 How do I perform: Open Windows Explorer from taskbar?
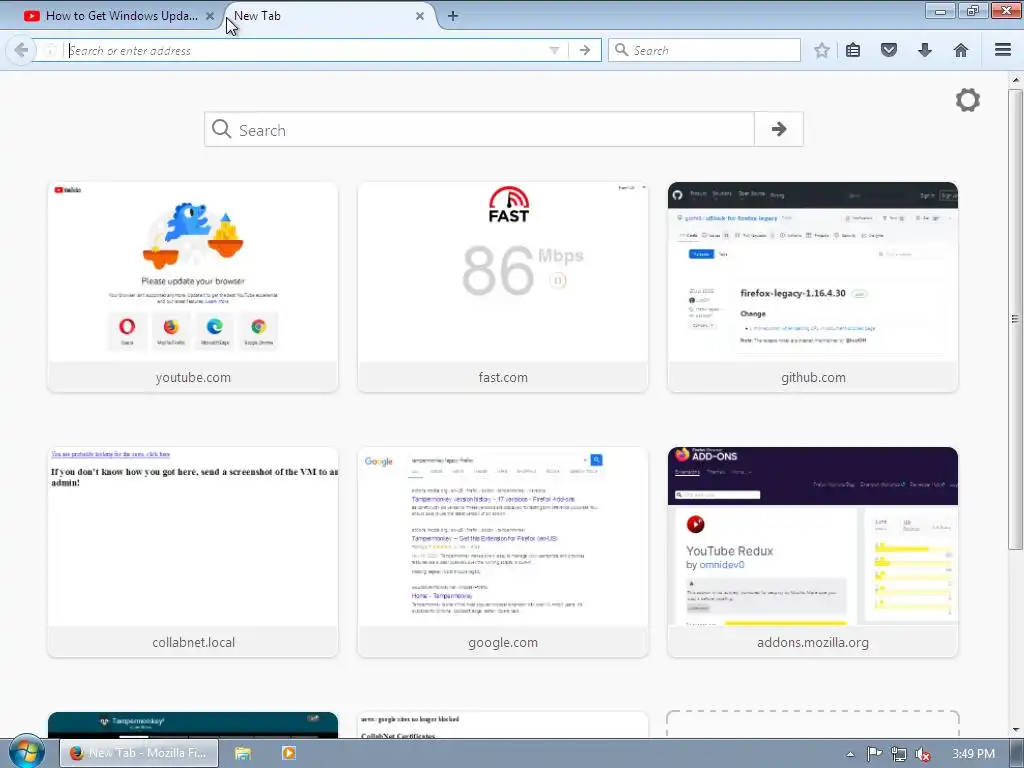pos(243,753)
